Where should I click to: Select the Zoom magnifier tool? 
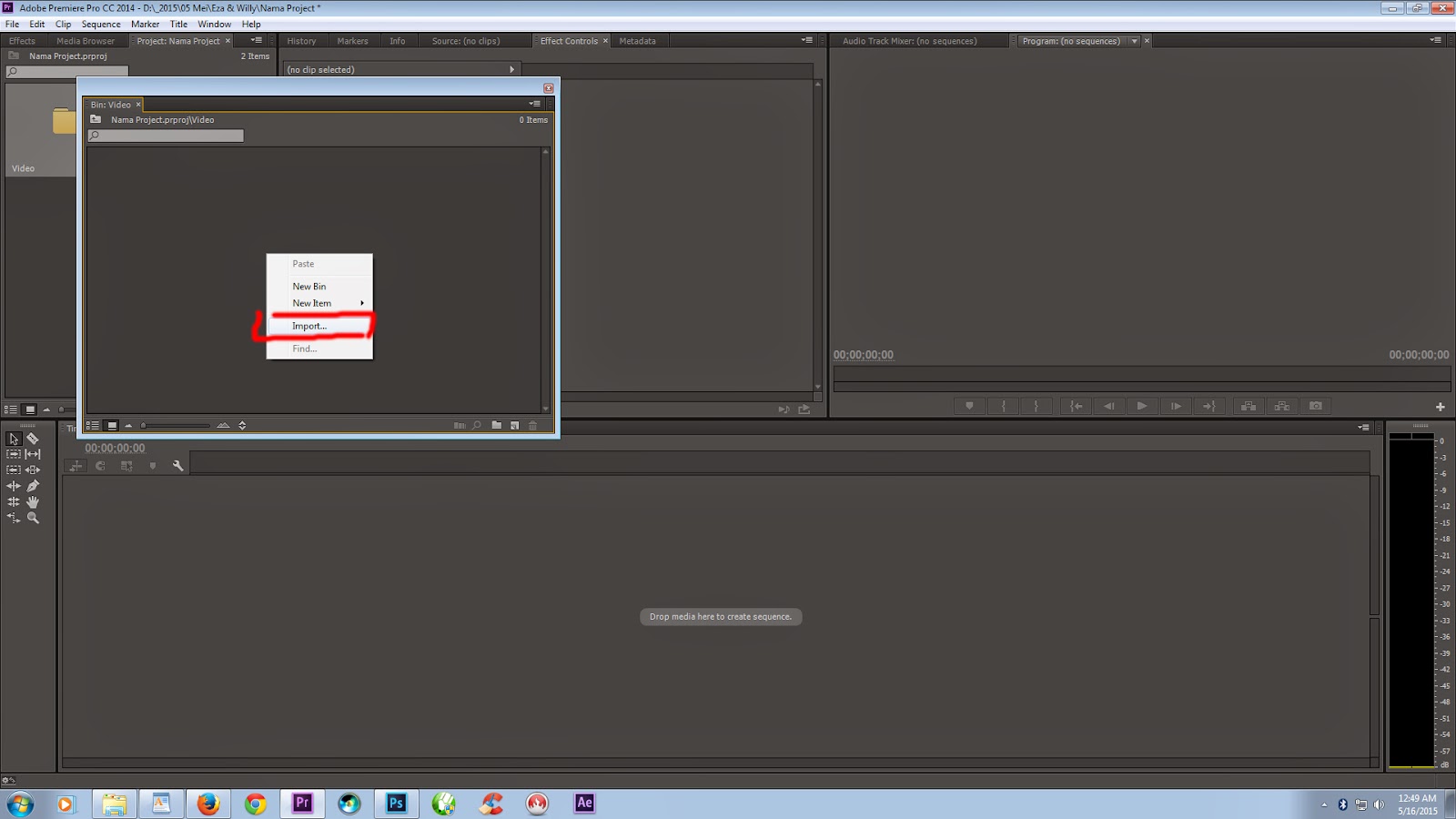coord(33,518)
